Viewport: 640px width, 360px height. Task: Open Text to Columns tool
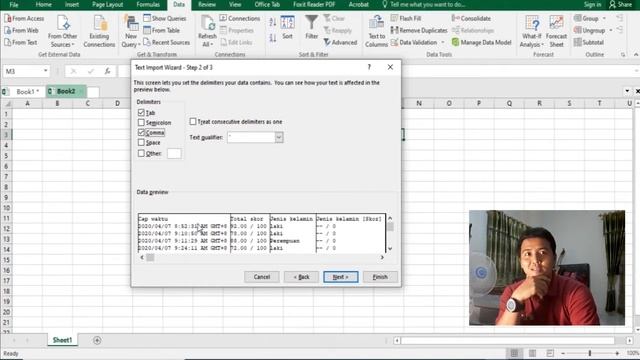pyautogui.click(x=376, y=31)
